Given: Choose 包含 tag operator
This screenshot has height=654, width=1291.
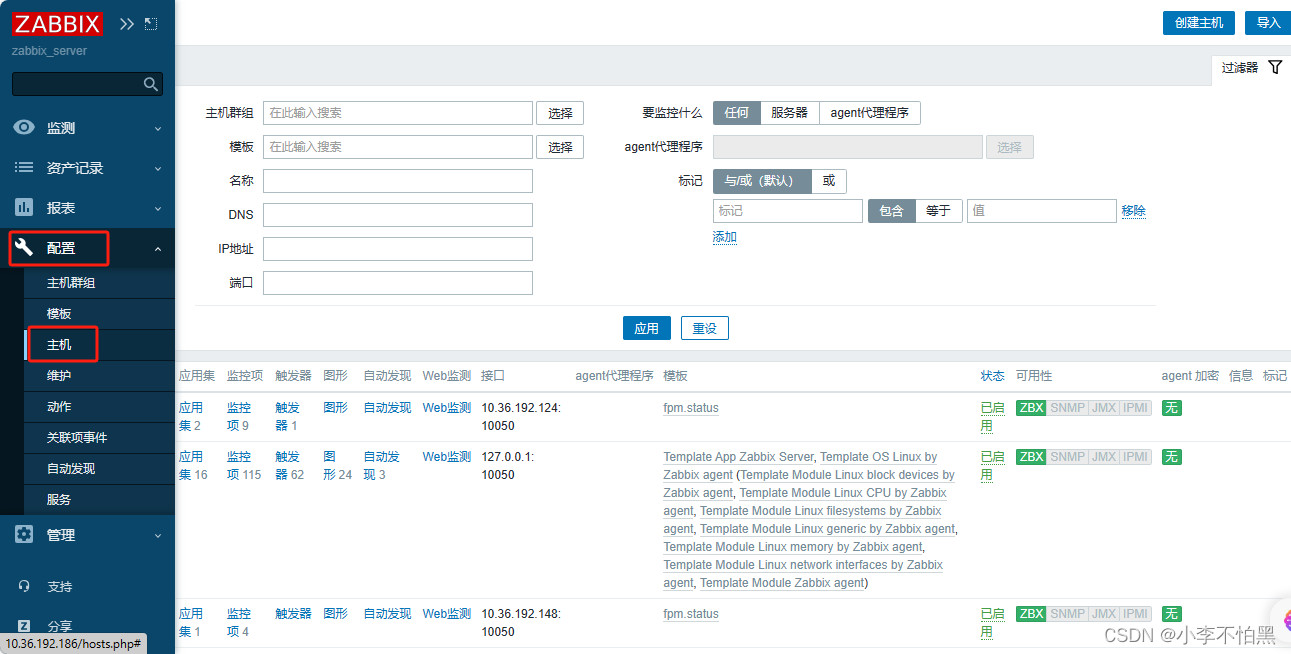Looking at the screenshot, I should pos(892,211).
